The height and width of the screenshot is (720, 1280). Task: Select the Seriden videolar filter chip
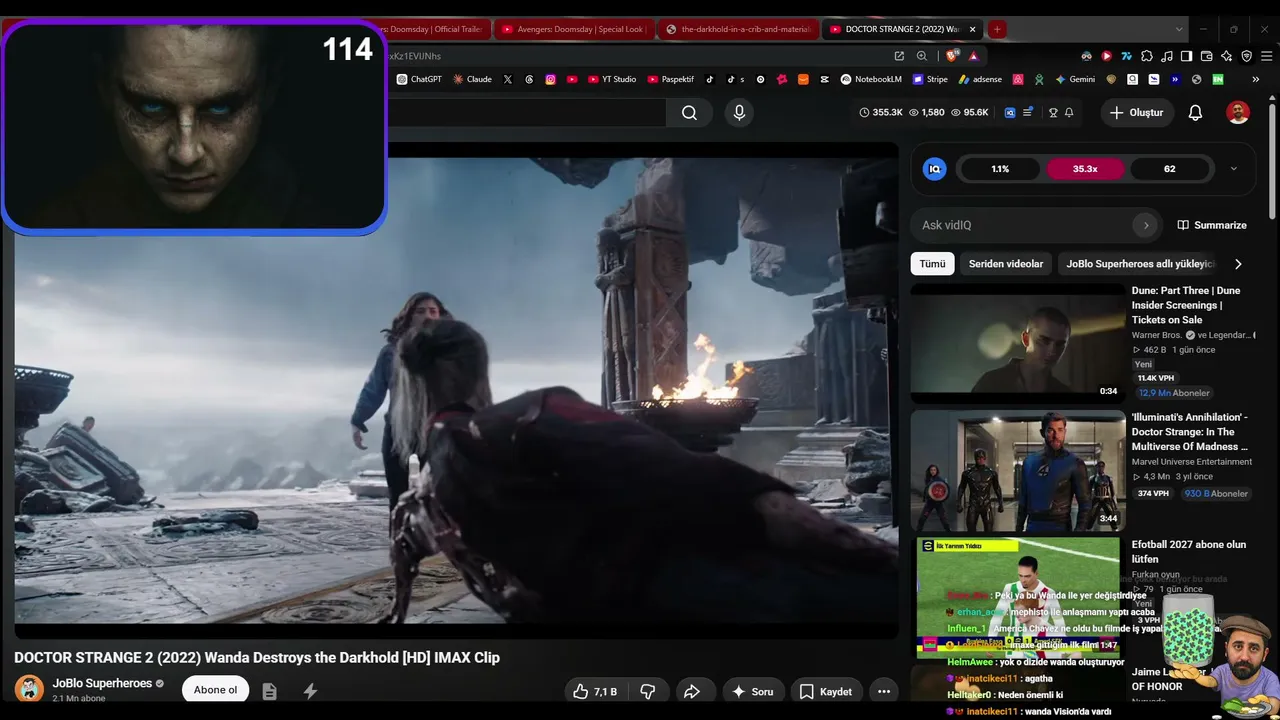click(1006, 264)
